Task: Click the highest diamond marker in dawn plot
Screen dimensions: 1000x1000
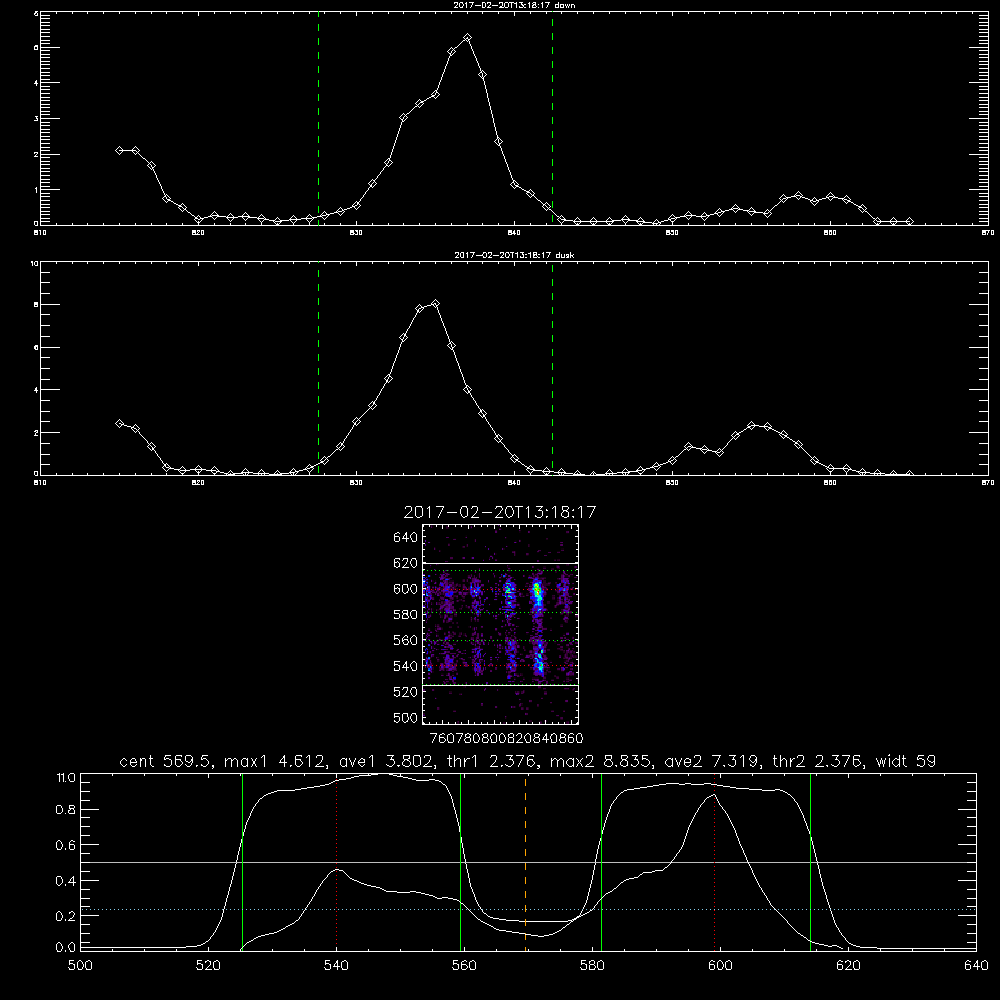Action: [x=467, y=38]
